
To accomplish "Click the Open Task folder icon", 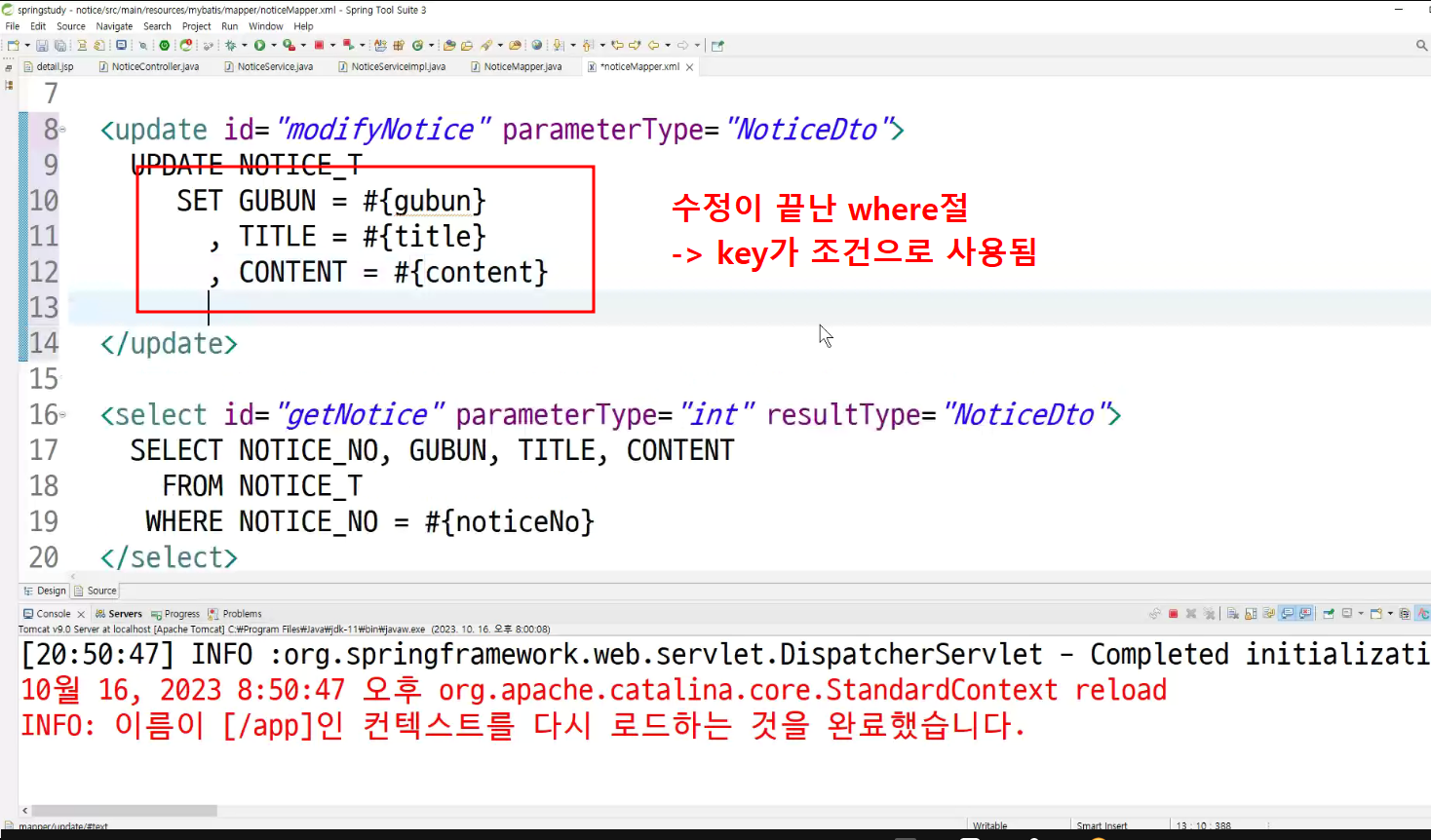I will coord(467,45).
